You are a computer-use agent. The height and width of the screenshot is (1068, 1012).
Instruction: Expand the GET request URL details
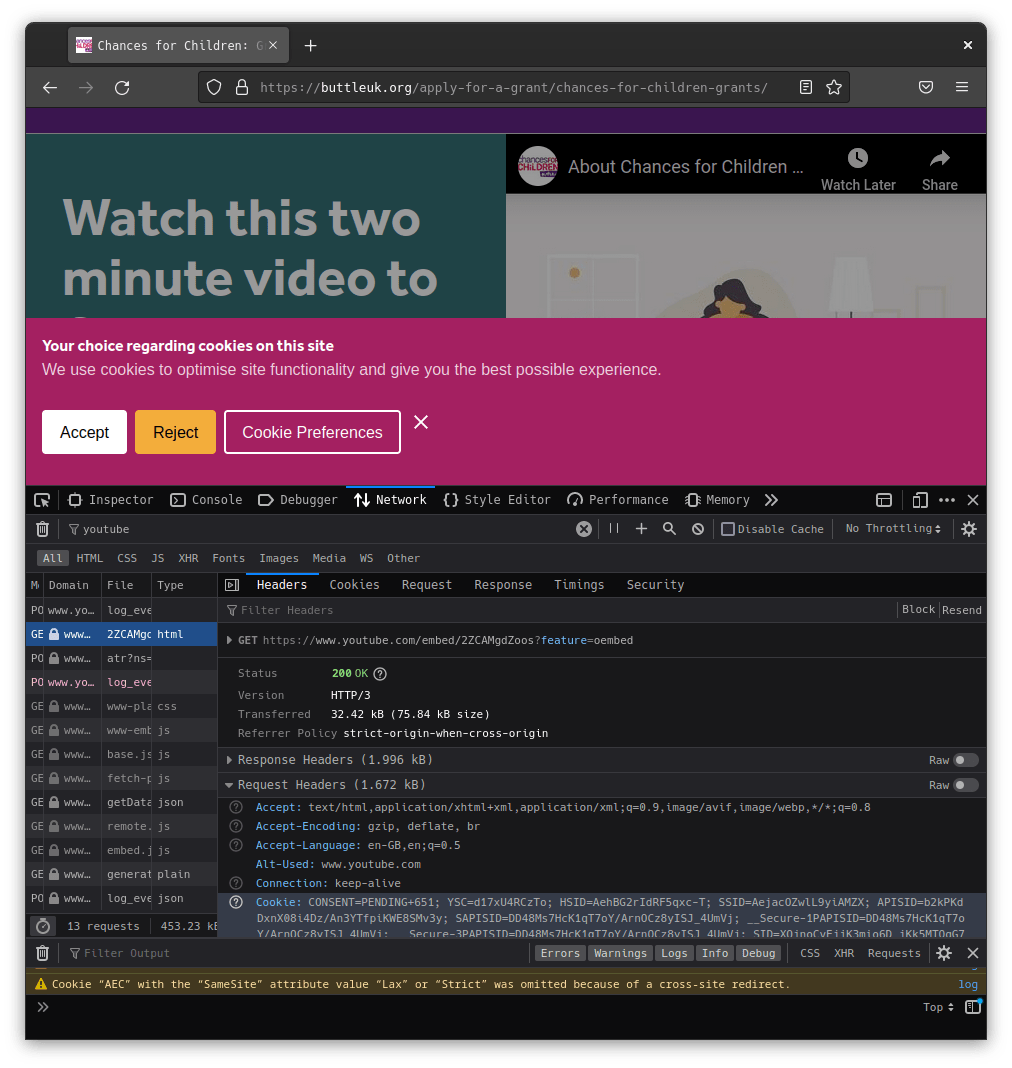(x=230, y=640)
